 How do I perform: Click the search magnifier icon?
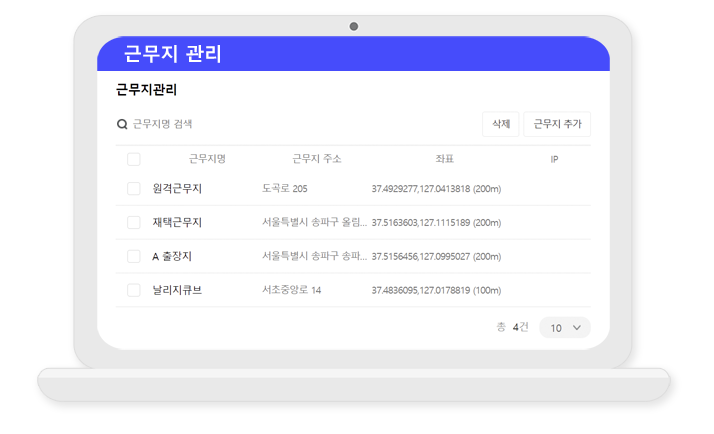[x=122, y=125]
